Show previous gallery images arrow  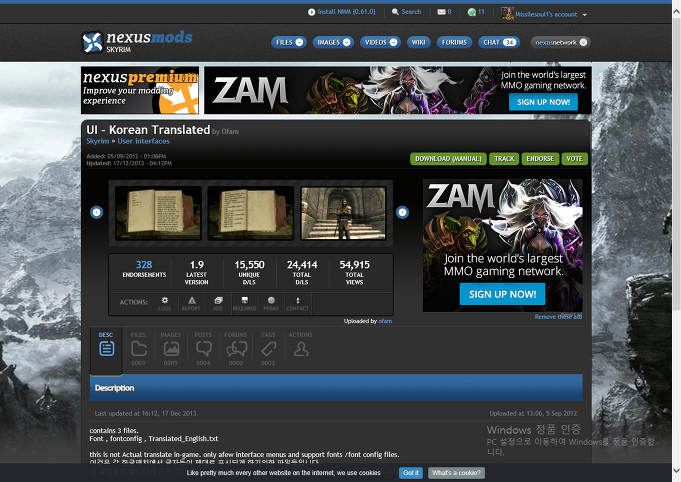96,212
